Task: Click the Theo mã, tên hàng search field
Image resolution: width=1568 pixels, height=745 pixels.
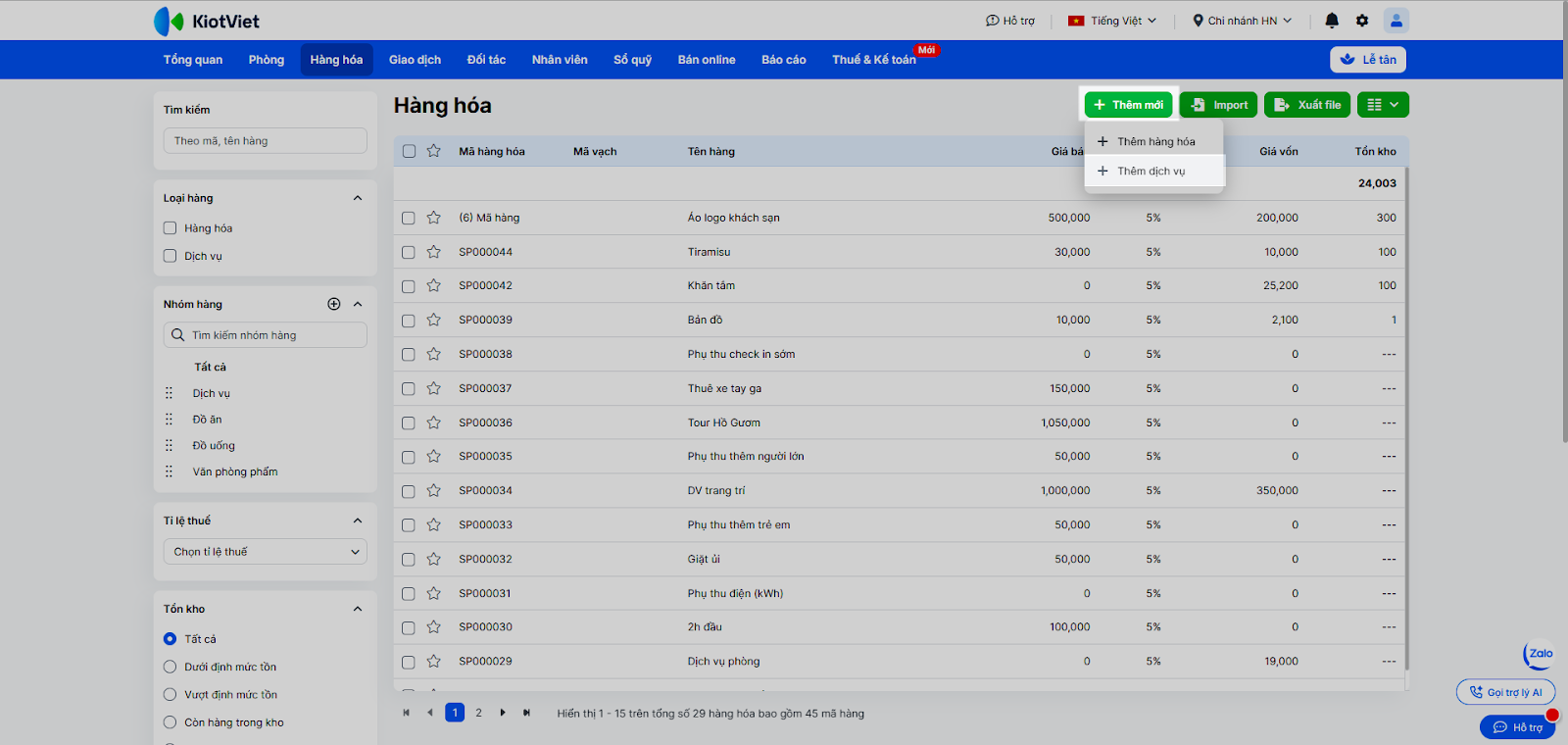Action: [x=266, y=141]
